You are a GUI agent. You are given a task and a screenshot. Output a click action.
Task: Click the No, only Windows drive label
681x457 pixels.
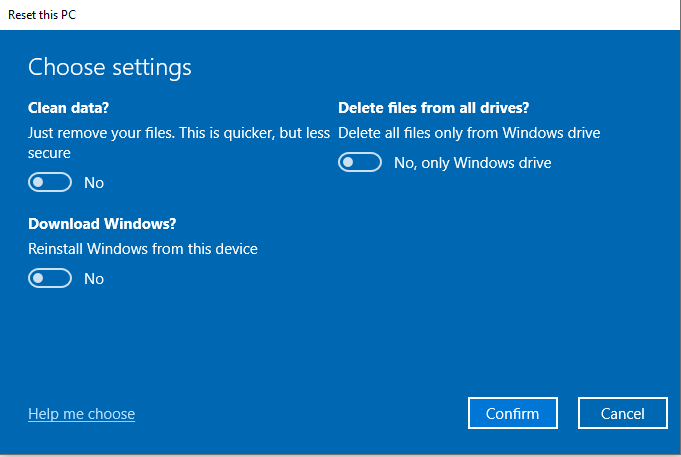point(472,162)
